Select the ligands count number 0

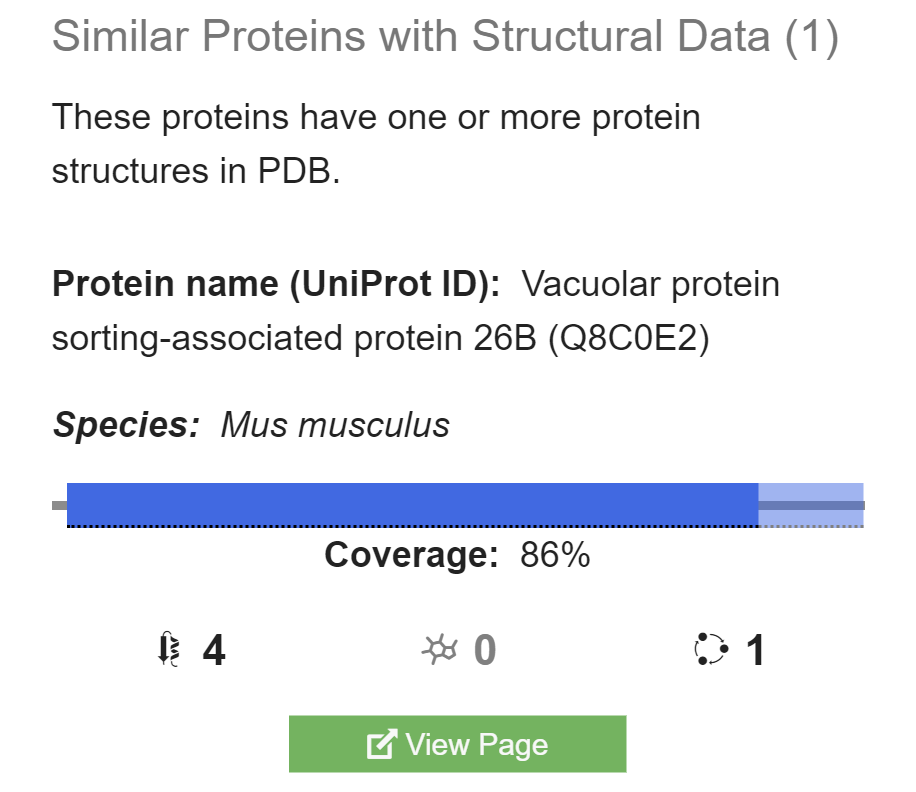coord(485,651)
